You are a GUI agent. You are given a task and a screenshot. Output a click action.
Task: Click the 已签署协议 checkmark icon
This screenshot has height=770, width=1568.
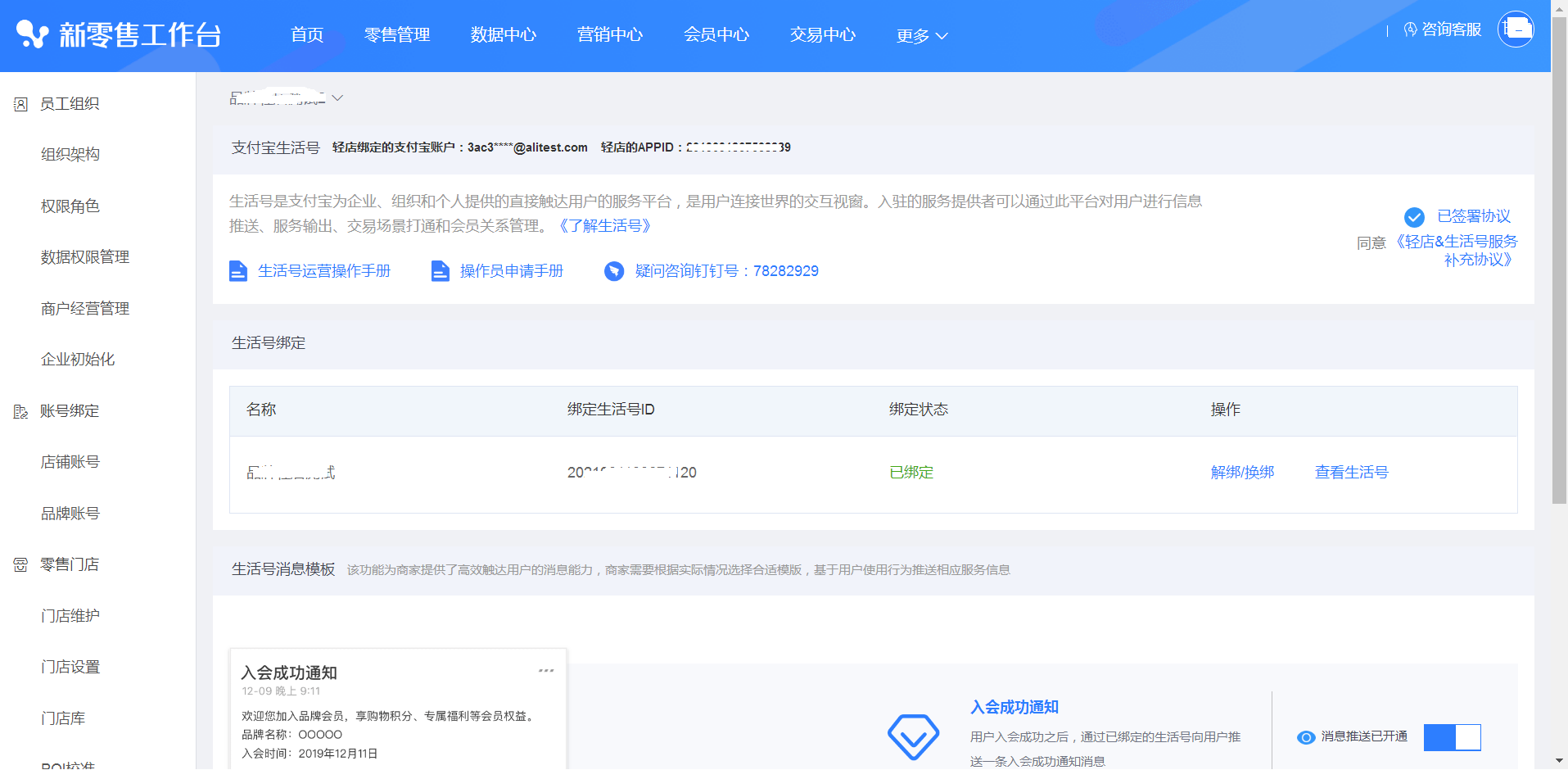pyautogui.click(x=1414, y=217)
